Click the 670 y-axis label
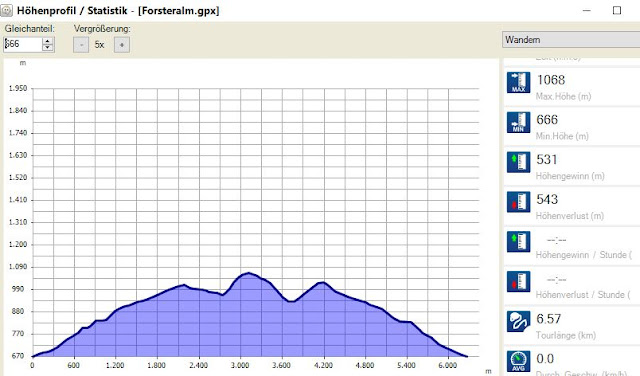This screenshot has width=640, height=376. [17, 356]
